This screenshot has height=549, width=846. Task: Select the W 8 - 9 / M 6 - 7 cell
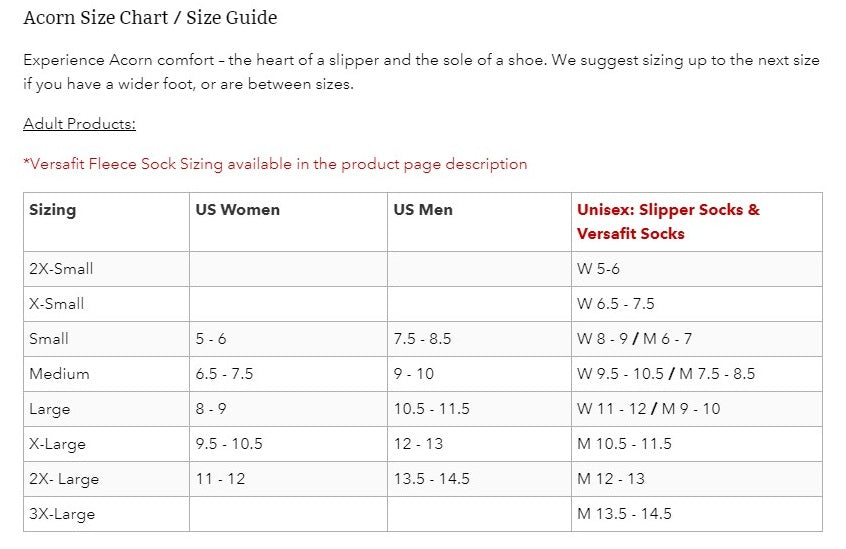[634, 339]
